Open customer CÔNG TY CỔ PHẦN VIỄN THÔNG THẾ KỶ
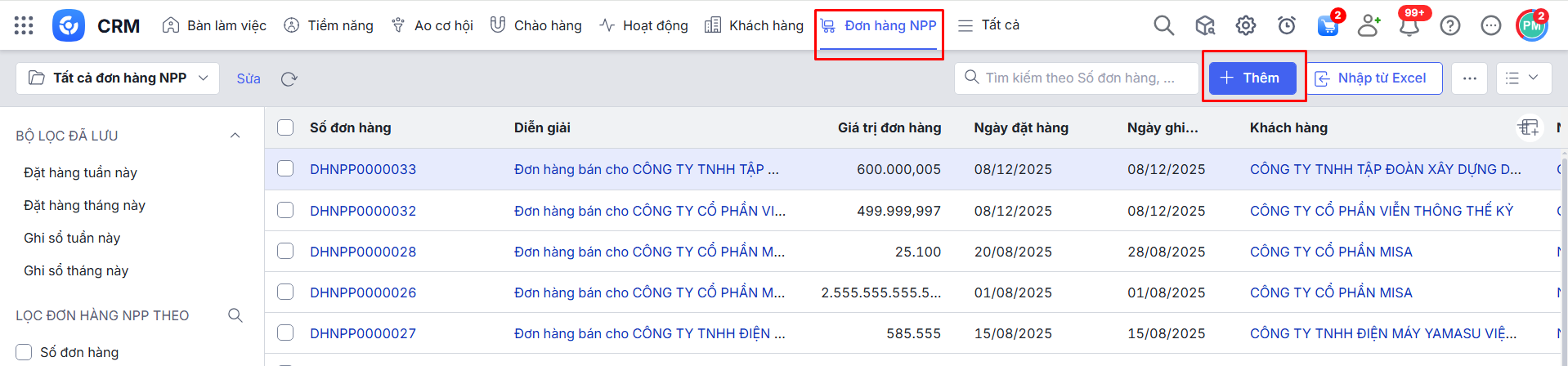The width and height of the screenshot is (1568, 366). pos(1382,211)
